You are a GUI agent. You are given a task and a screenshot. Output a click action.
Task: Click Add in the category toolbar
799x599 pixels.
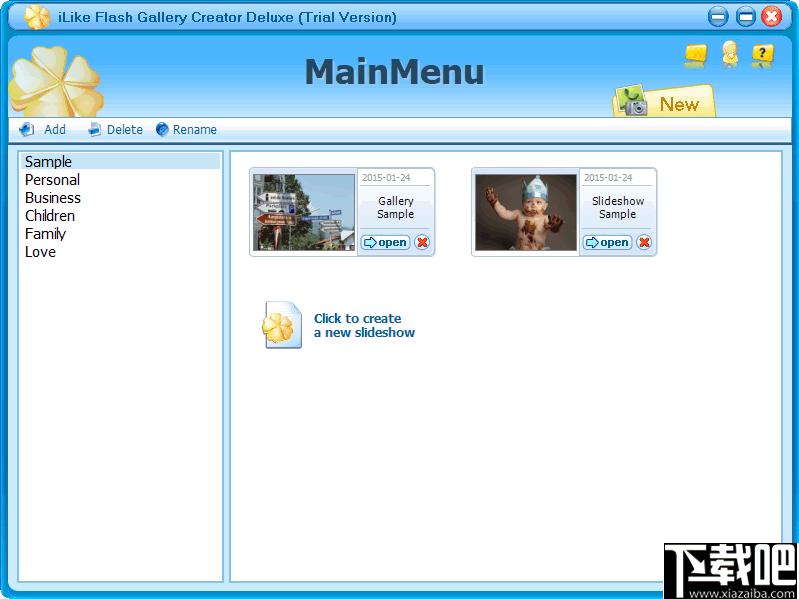click(43, 130)
